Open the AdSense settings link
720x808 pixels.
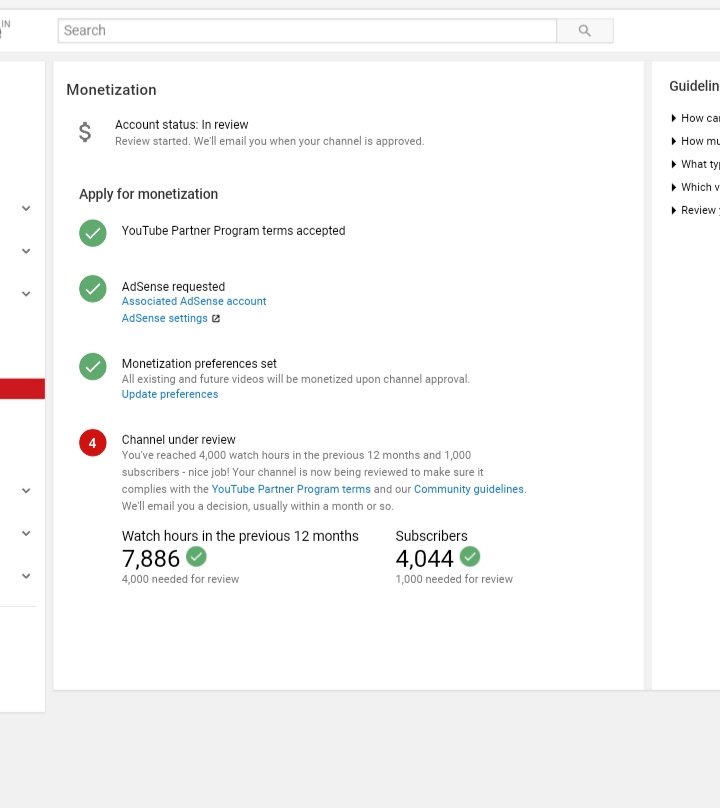point(164,318)
